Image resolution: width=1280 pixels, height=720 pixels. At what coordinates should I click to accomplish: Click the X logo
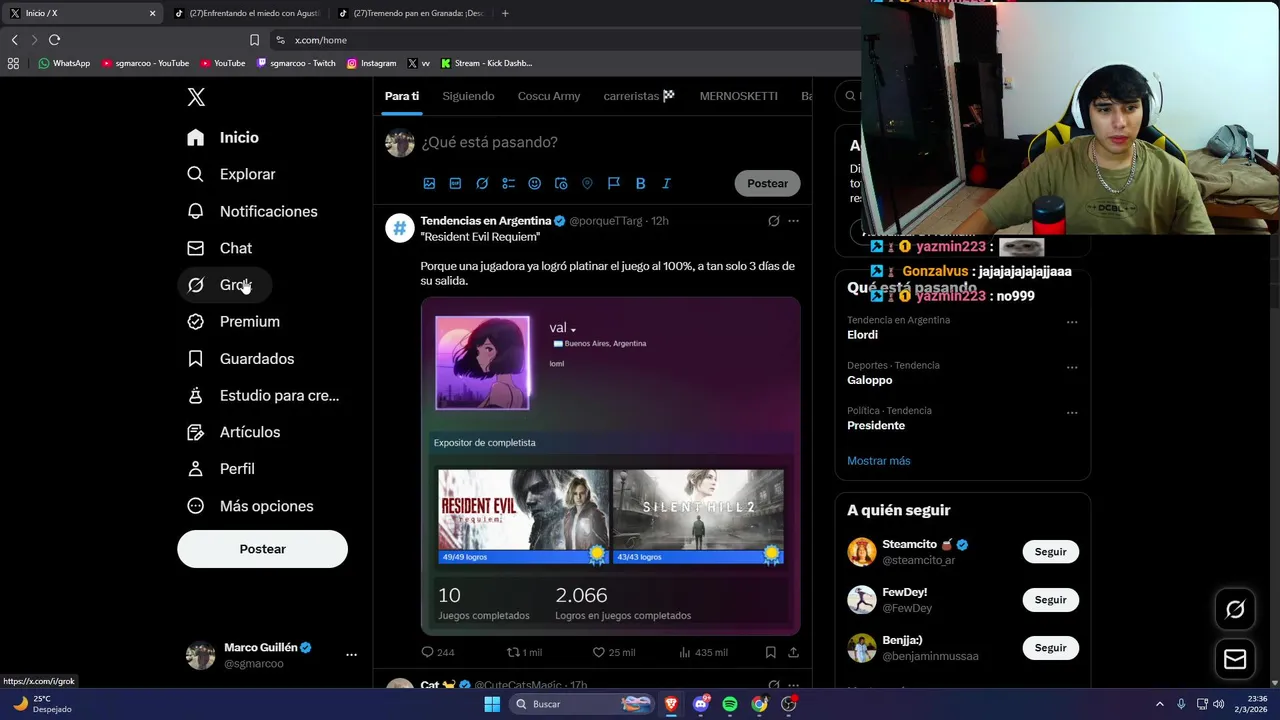point(196,97)
